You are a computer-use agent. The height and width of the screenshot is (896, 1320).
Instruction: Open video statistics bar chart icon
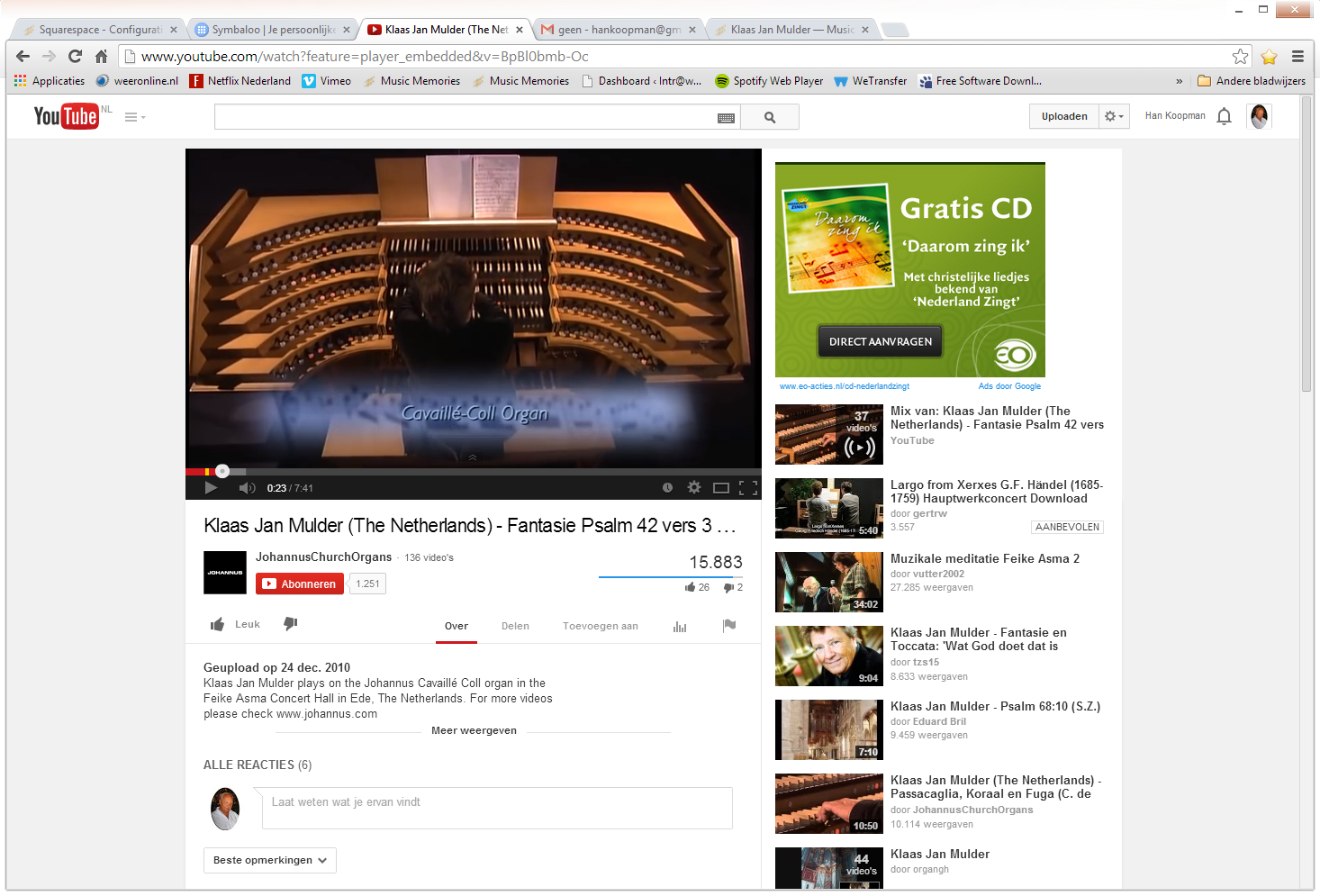tap(680, 626)
